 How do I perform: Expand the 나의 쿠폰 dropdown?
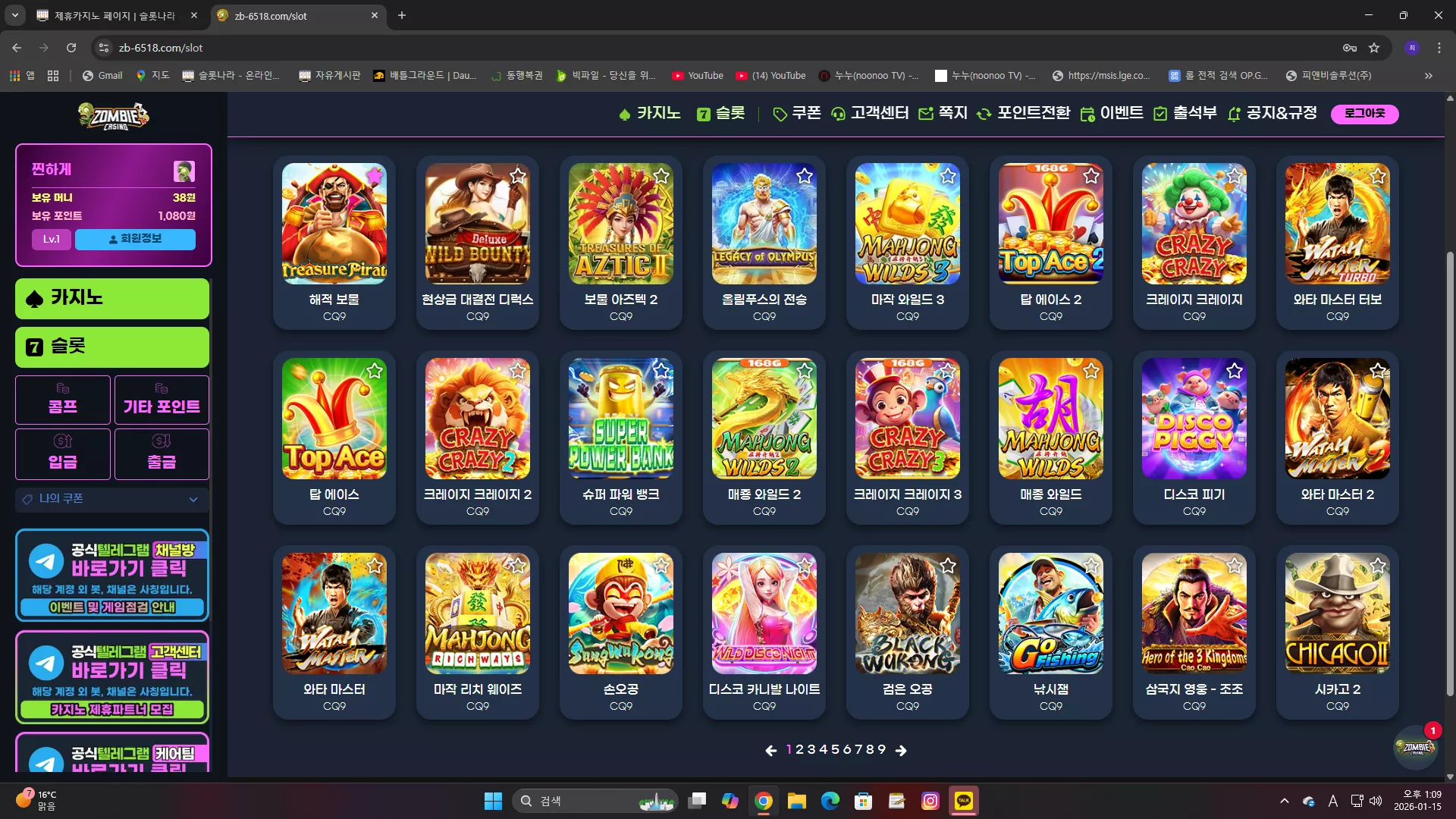112,499
